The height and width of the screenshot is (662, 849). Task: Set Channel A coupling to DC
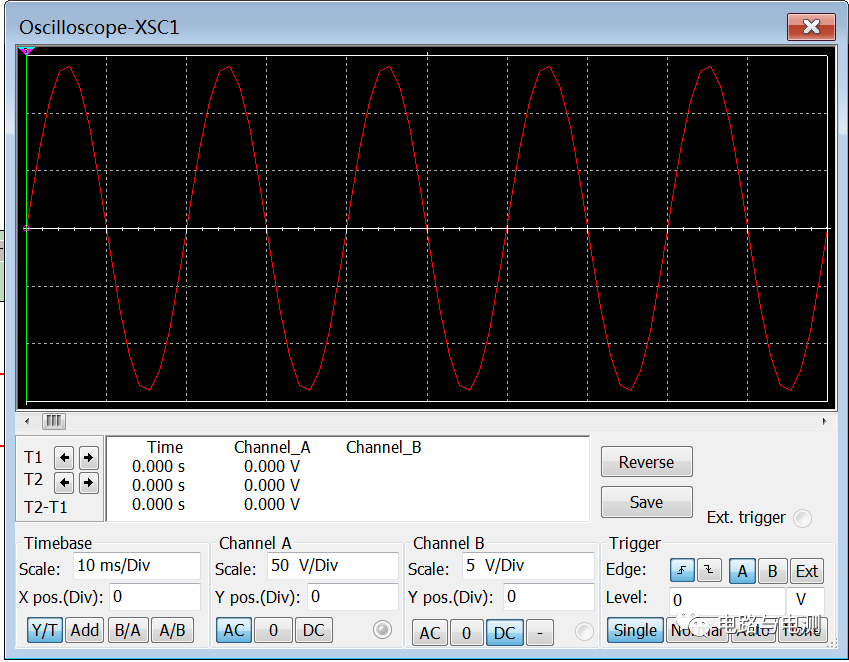(x=314, y=630)
